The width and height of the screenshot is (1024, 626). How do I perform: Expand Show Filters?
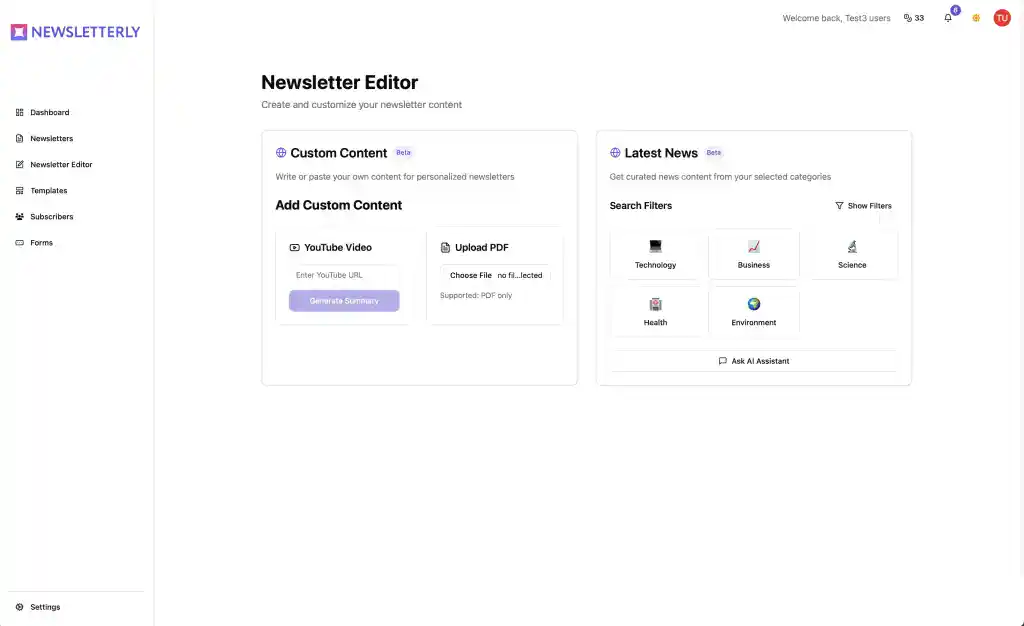point(863,206)
